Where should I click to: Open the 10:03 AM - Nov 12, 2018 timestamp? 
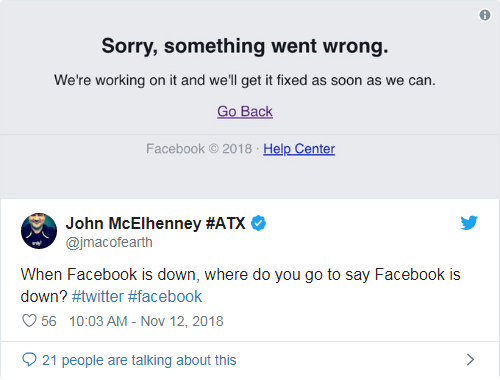coord(146,321)
